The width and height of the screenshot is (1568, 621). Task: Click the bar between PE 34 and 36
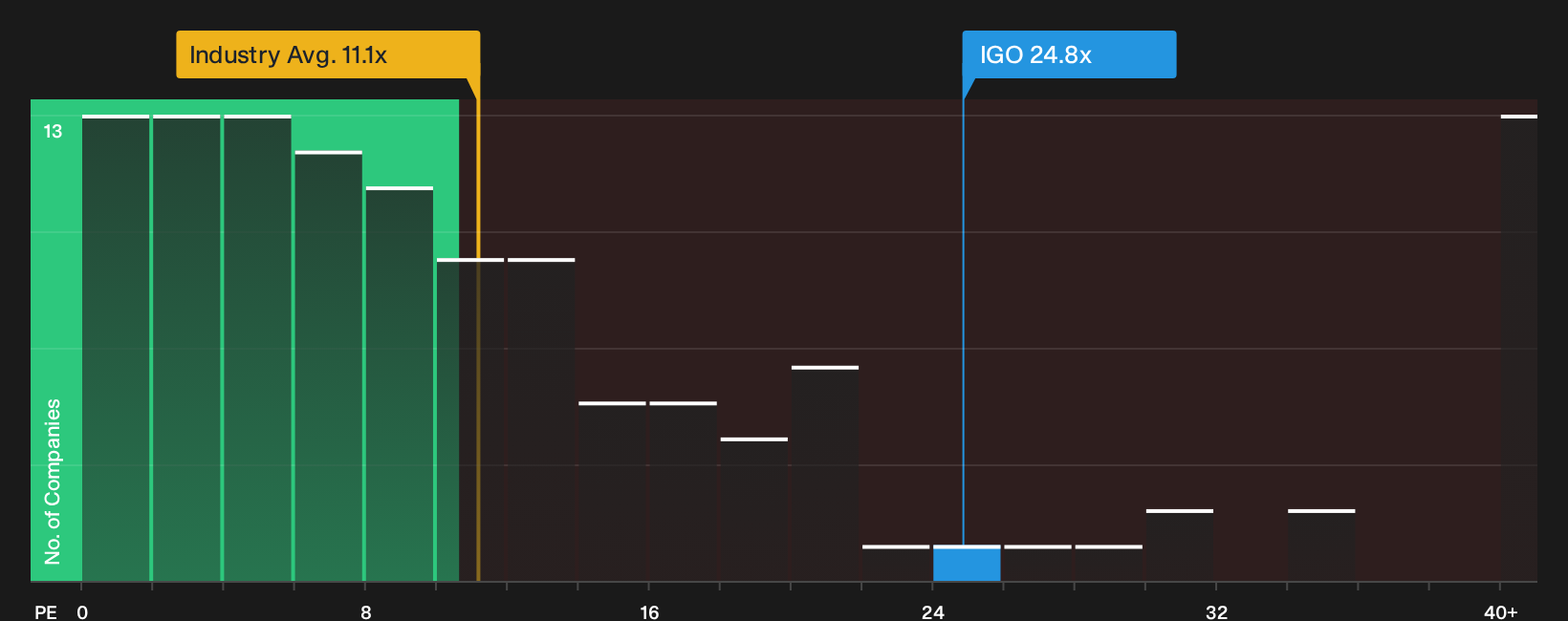click(x=1321, y=546)
